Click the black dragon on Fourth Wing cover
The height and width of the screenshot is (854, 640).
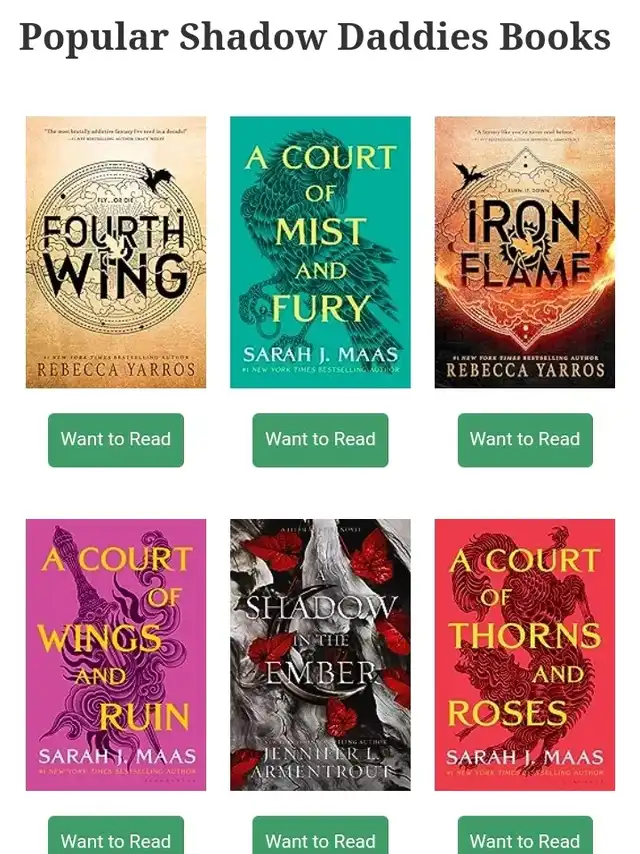[x=157, y=178]
